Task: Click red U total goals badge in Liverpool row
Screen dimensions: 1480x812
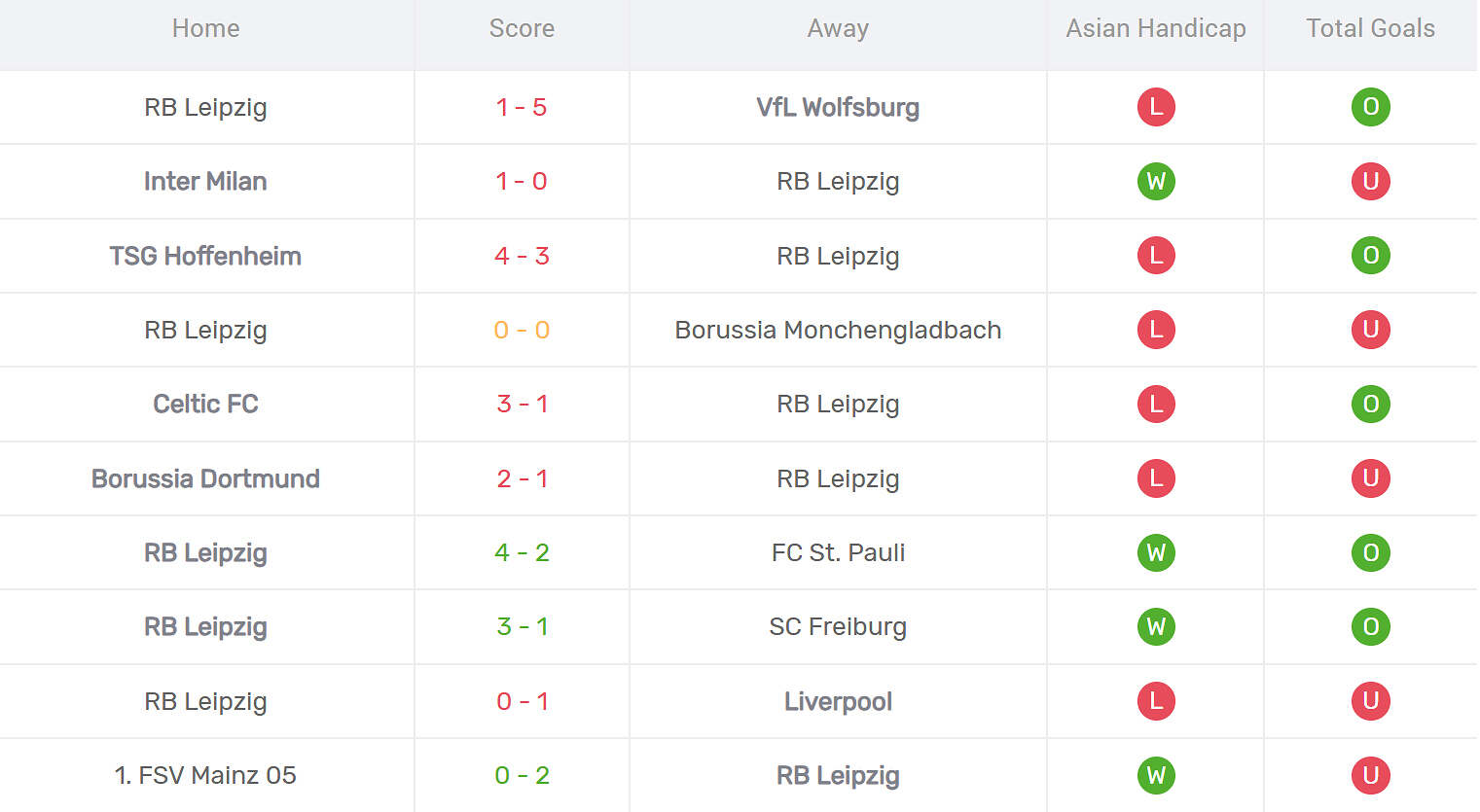Action: tap(1370, 701)
